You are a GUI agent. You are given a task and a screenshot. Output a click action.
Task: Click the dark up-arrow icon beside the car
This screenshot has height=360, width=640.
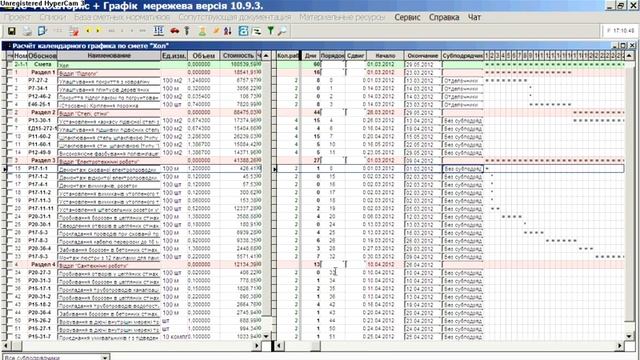(x=187, y=31)
